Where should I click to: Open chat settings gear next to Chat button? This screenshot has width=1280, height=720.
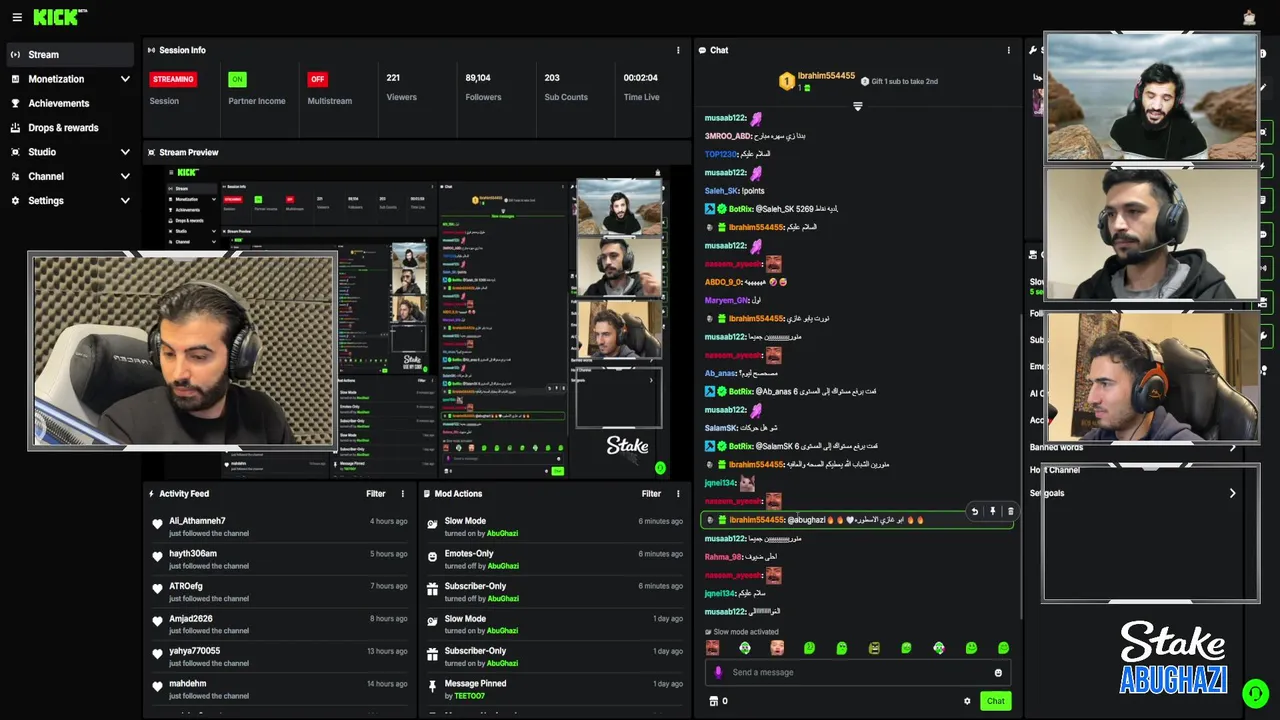click(967, 701)
